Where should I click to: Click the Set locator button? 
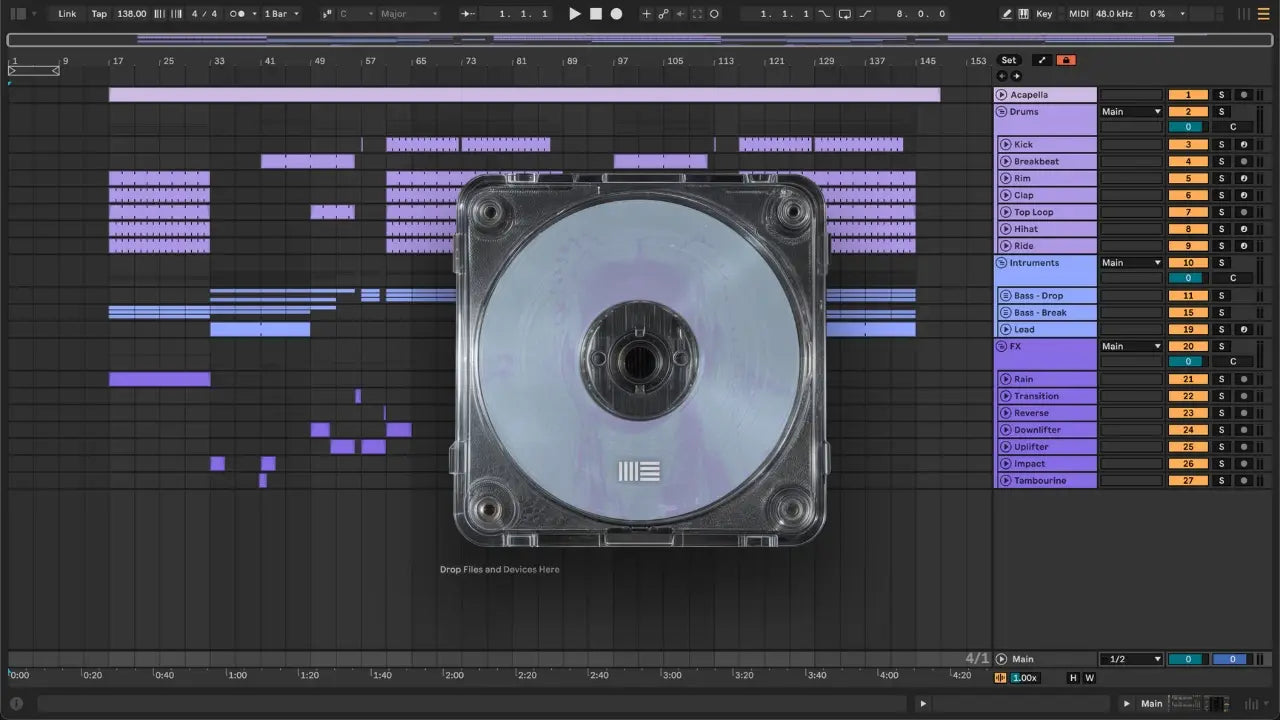[1008, 60]
